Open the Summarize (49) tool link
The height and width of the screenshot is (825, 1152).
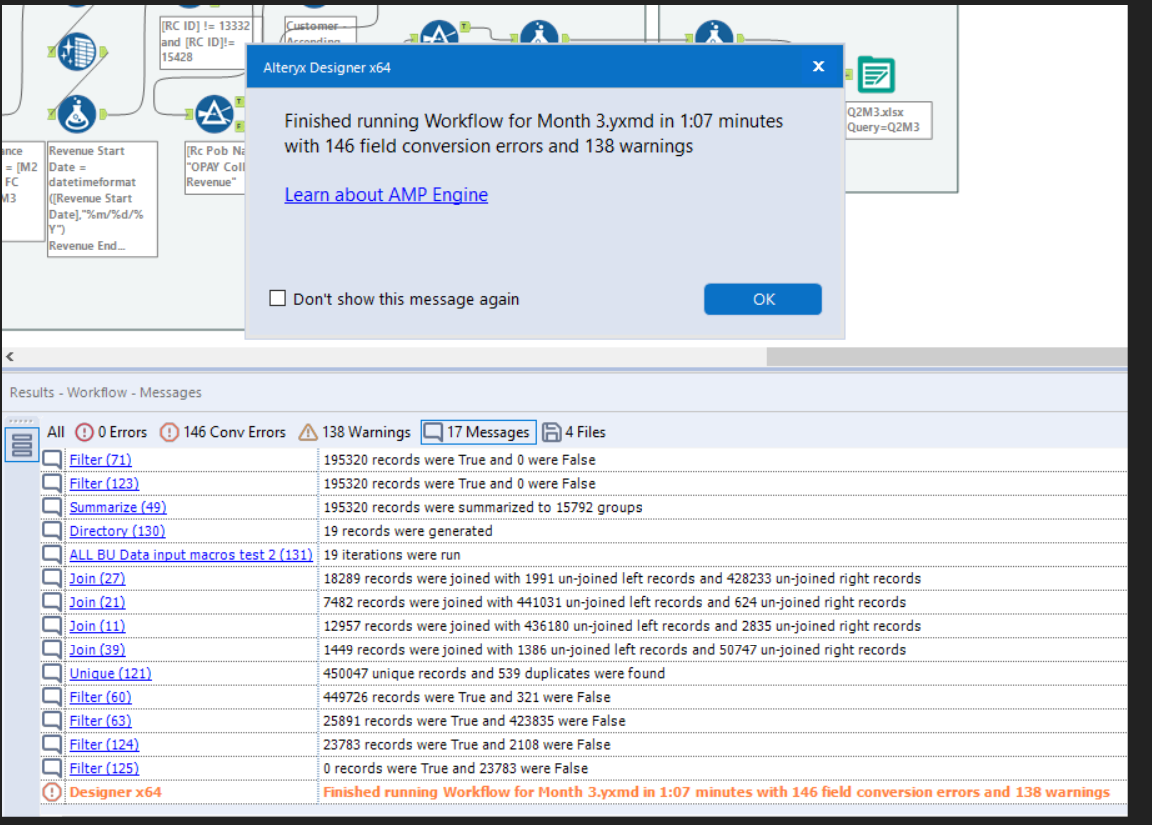tap(117, 507)
